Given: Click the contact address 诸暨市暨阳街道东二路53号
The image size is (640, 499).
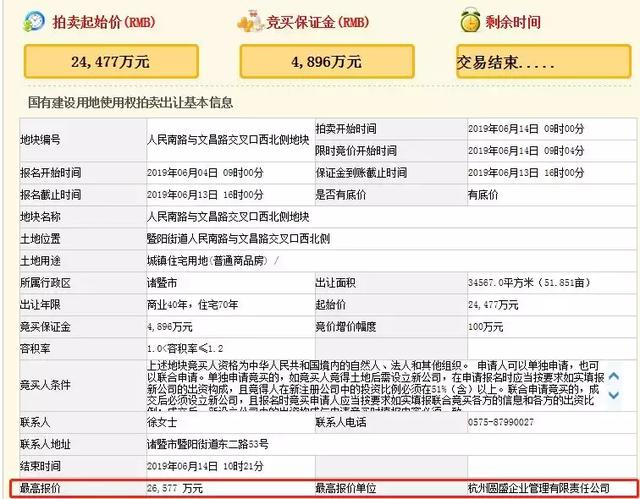Looking at the screenshot, I should coord(203,445).
